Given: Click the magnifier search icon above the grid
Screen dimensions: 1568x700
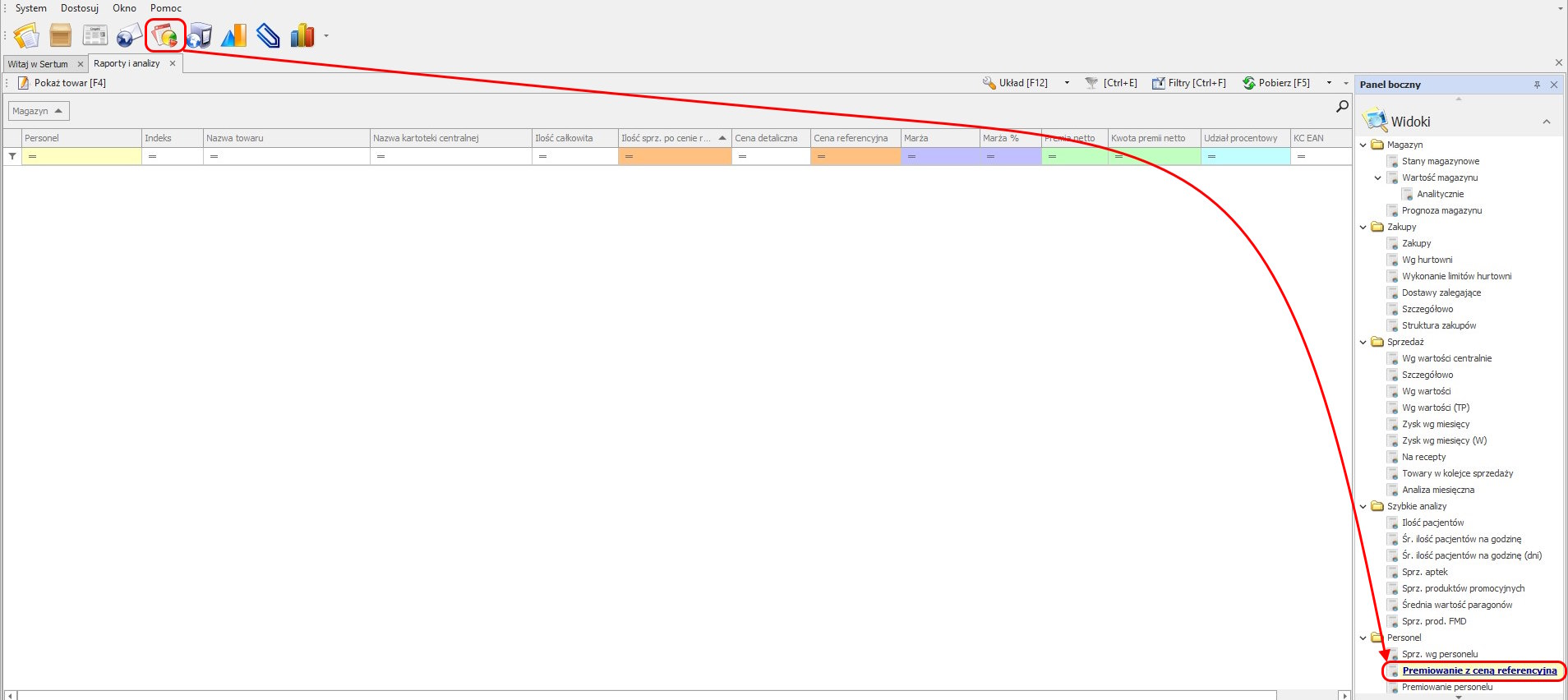Looking at the screenshot, I should click(1342, 107).
